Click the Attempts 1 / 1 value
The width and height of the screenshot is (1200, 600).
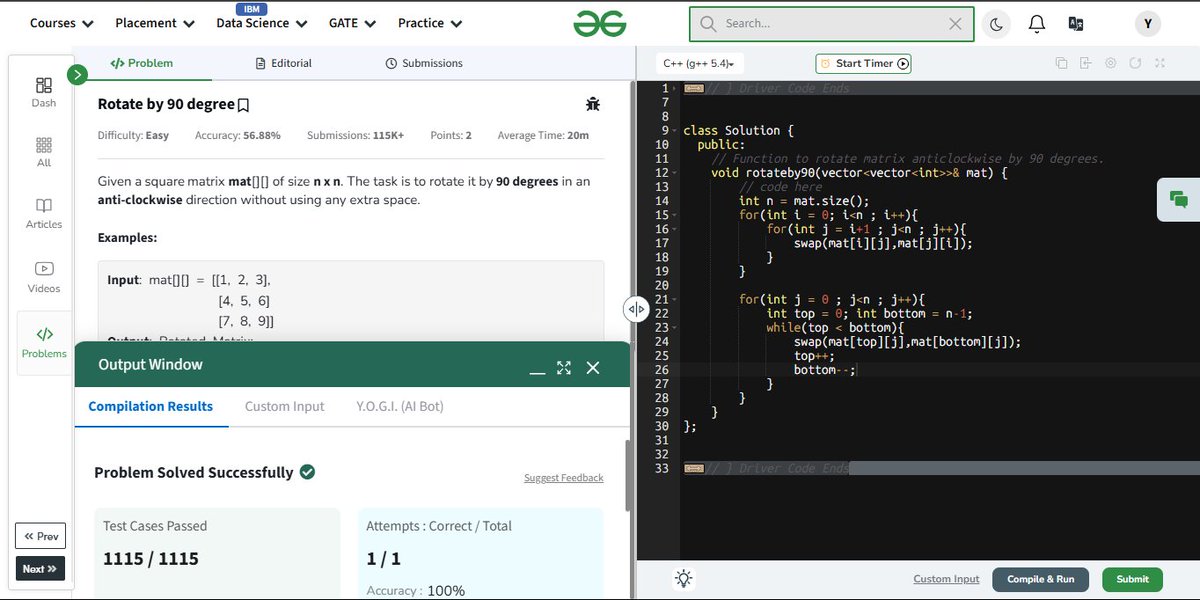[x=383, y=559]
